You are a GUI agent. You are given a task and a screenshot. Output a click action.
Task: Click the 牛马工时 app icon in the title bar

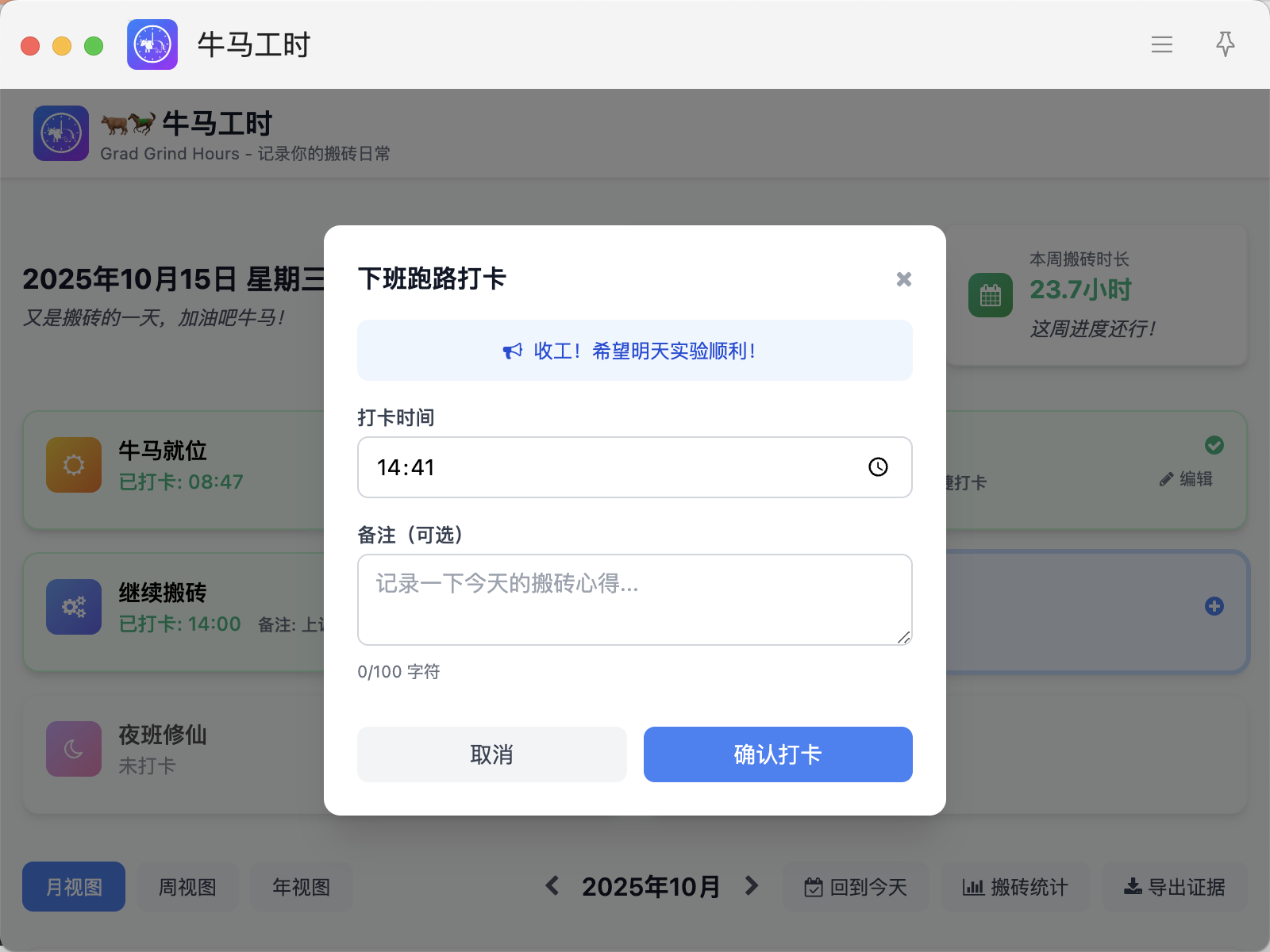point(152,44)
